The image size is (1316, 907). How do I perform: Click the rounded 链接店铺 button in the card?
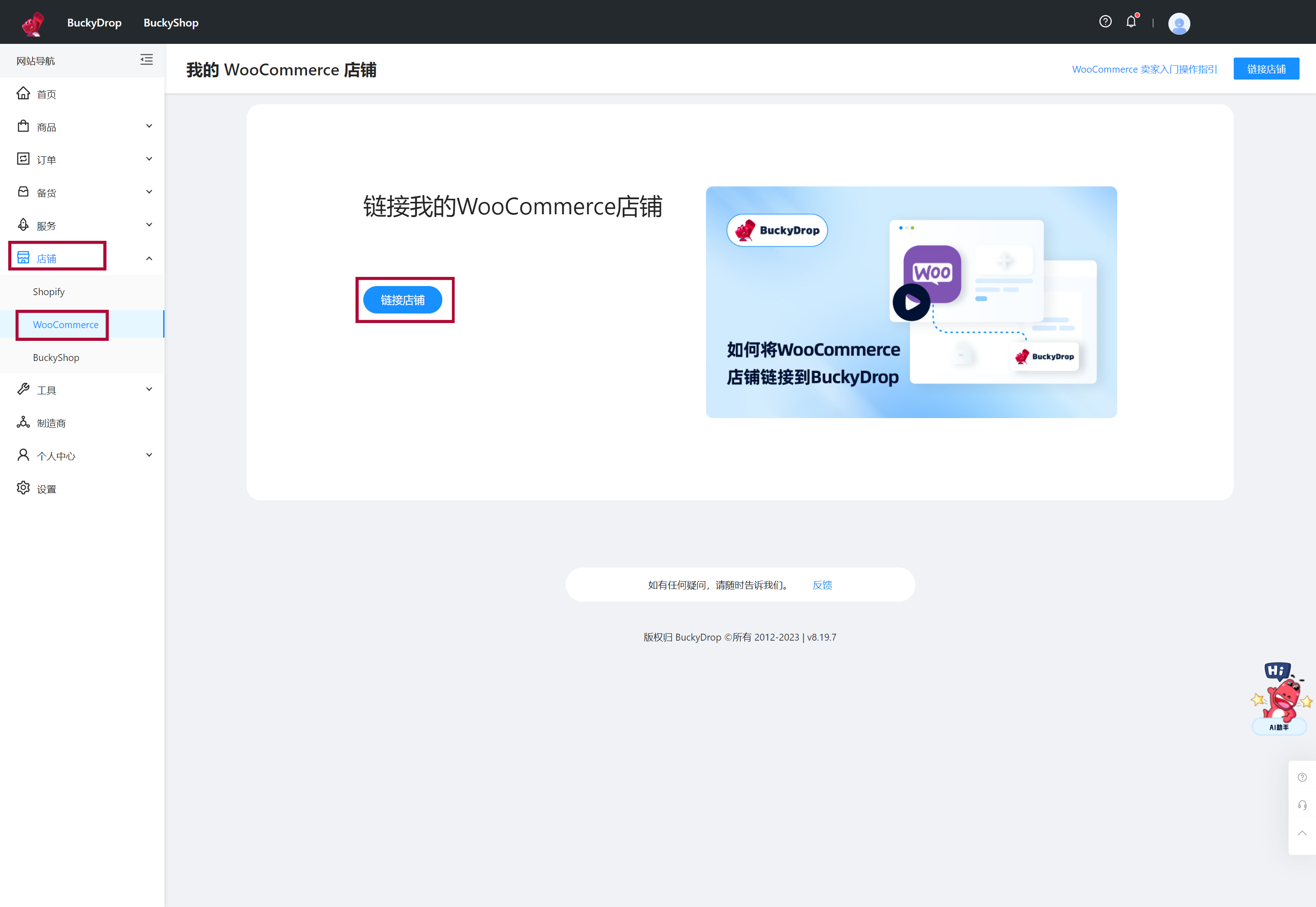[x=402, y=300]
